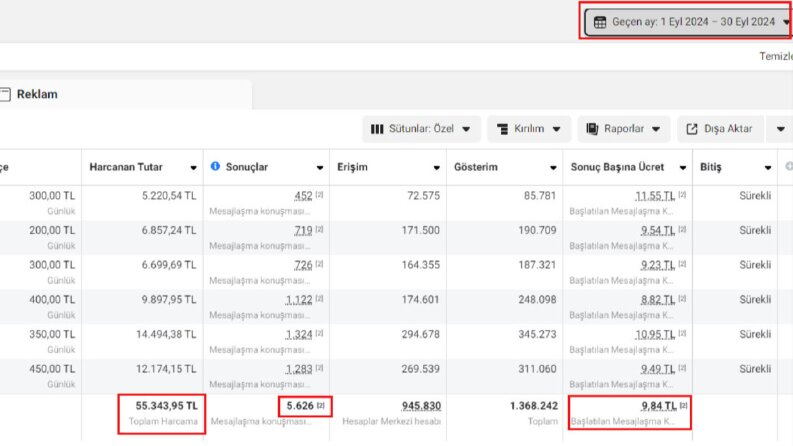Click the Raporlar reports icon
The image size is (793, 446).
point(592,129)
